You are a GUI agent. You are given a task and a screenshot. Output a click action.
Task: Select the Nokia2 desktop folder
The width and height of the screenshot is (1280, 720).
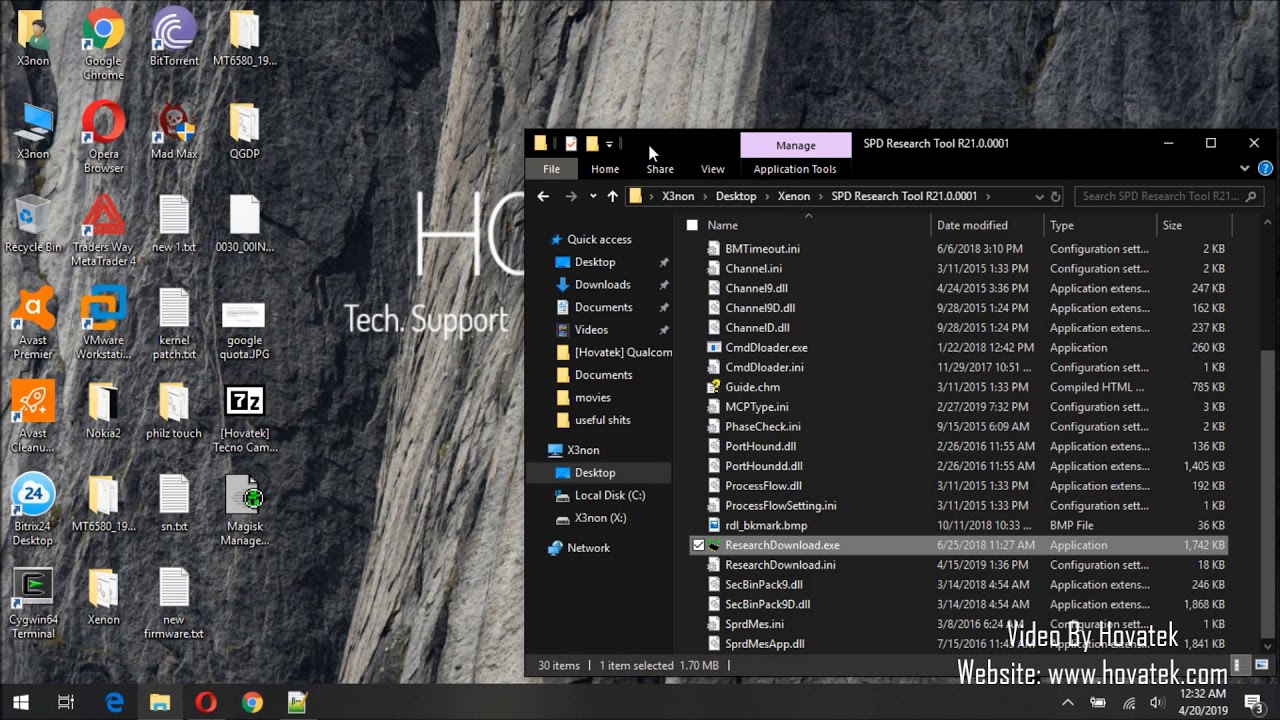click(x=103, y=410)
